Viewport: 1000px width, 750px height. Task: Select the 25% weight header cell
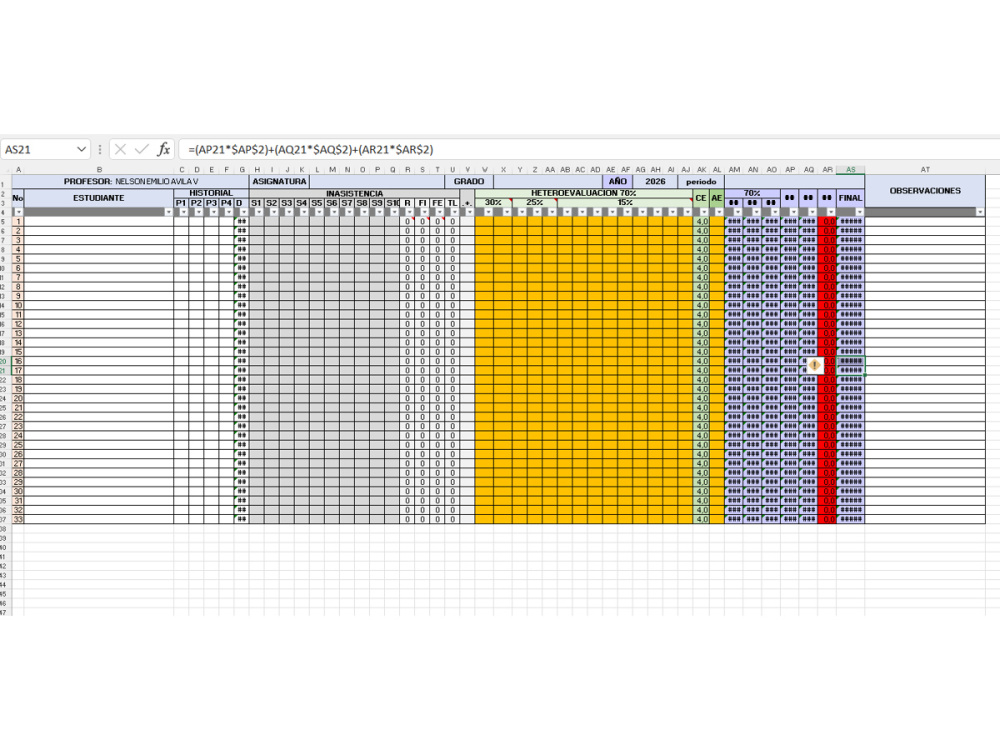point(534,202)
